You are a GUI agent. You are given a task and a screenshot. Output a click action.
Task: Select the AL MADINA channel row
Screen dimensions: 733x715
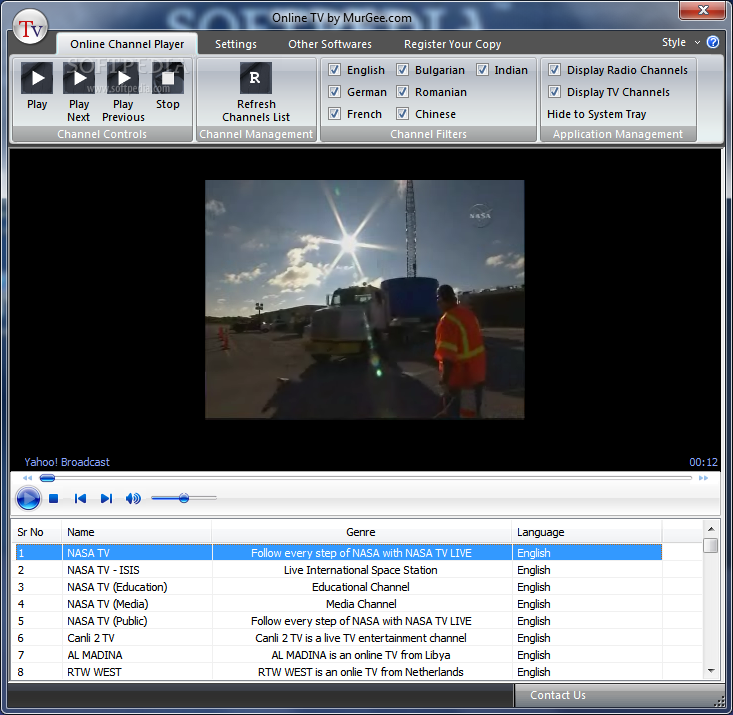[x=339, y=655]
